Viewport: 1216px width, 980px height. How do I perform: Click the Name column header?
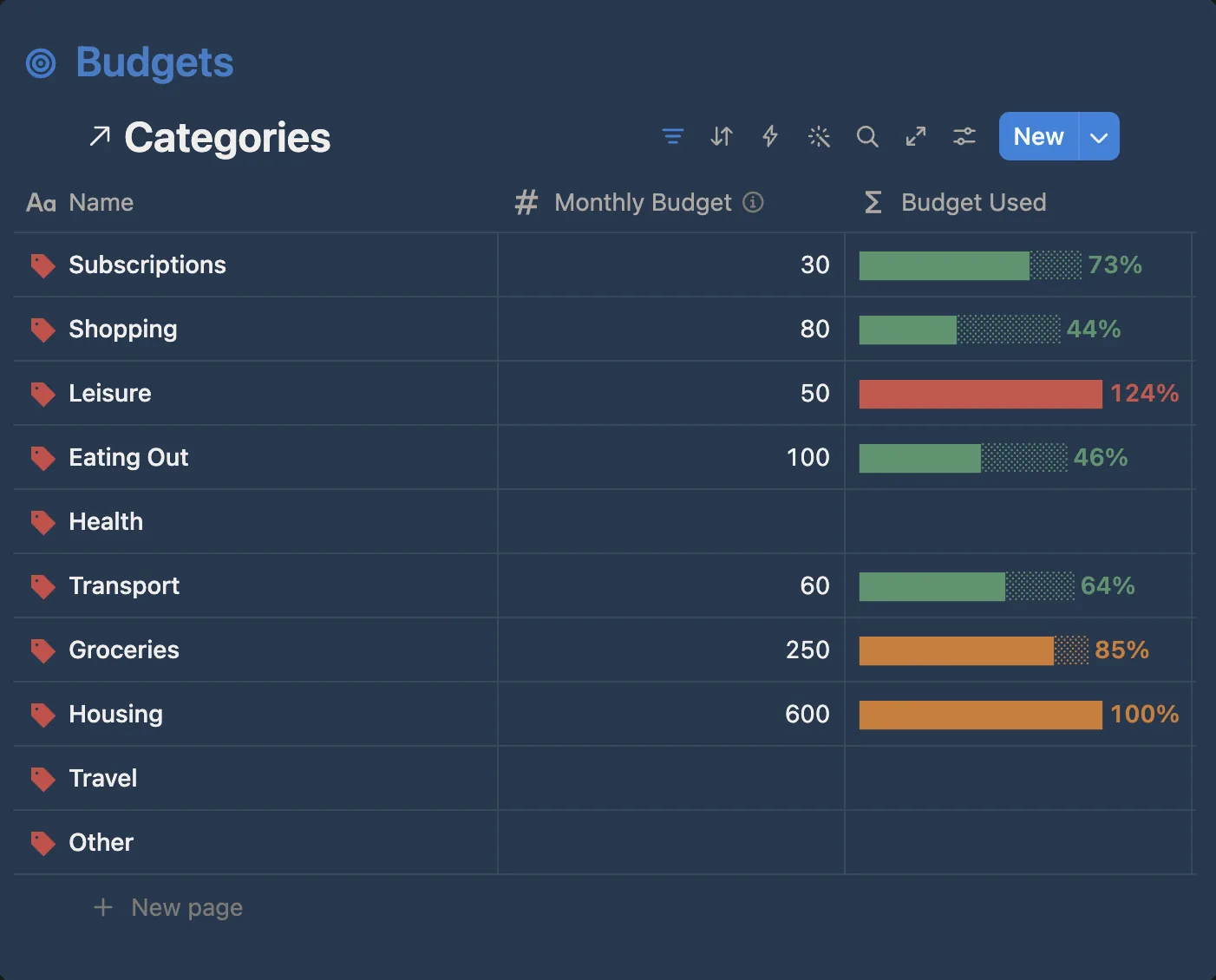(x=80, y=202)
